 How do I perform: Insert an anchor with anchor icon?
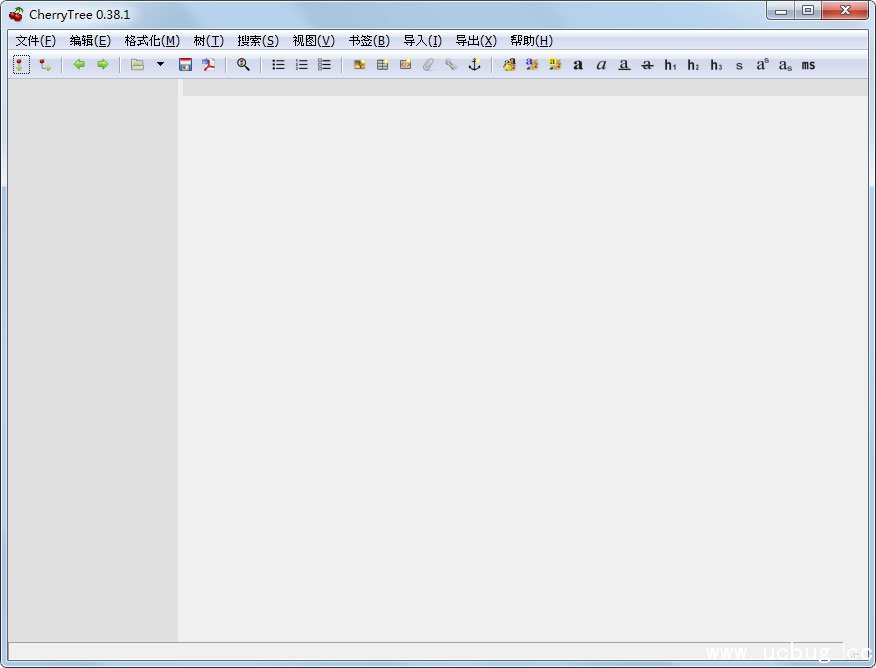pyautogui.click(x=474, y=65)
